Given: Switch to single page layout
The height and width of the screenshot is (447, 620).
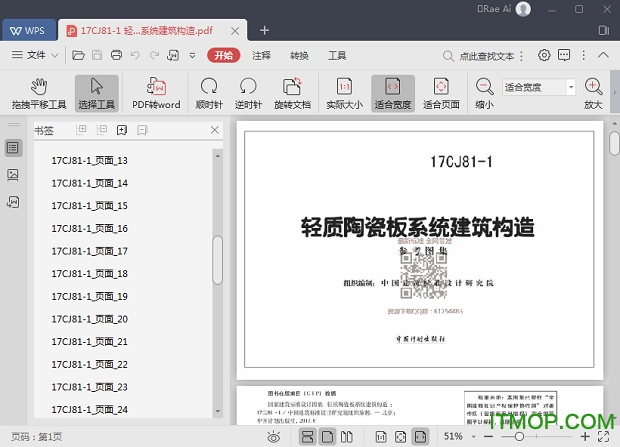Looking at the screenshot, I should pyautogui.click(x=327, y=437).
